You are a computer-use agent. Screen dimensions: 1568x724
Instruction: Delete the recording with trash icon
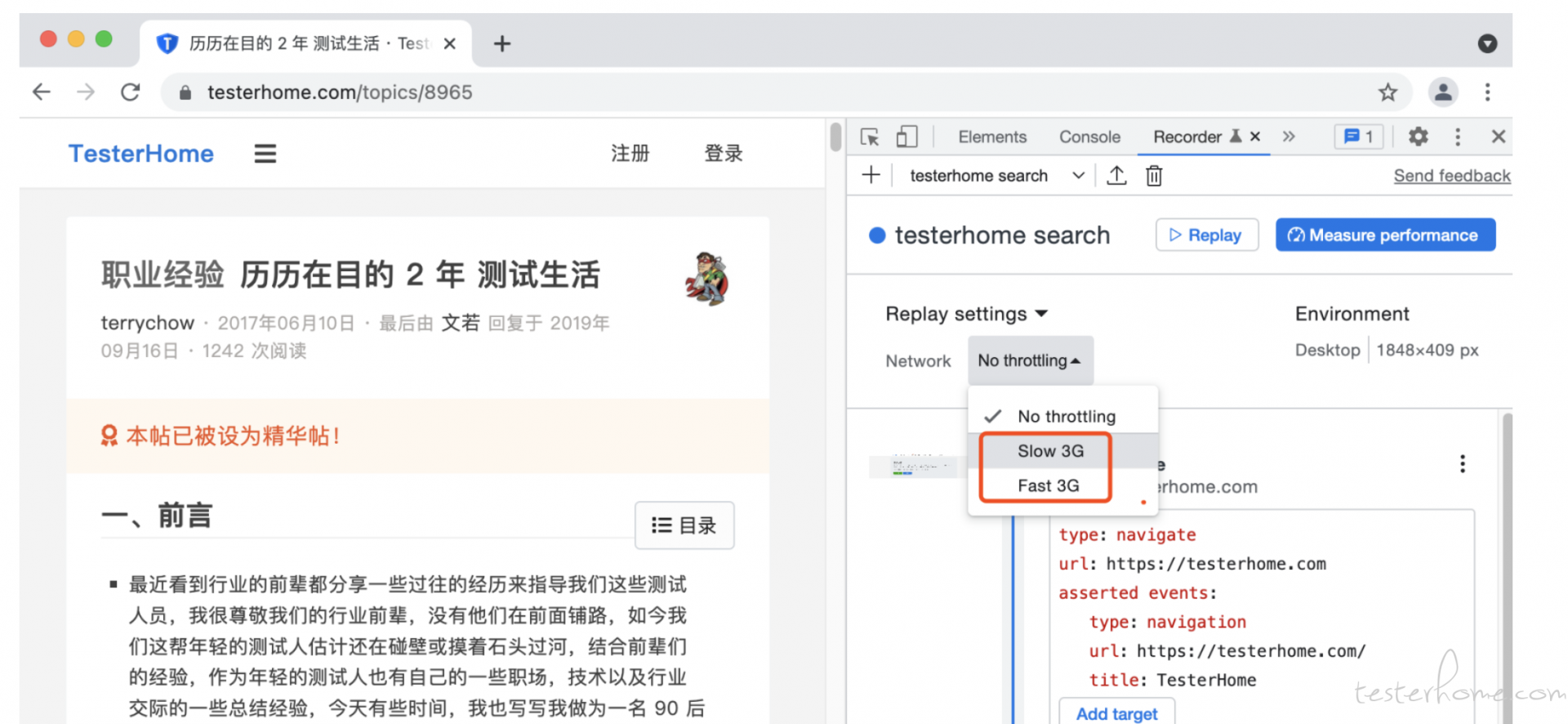click(x=1154, y=175)
